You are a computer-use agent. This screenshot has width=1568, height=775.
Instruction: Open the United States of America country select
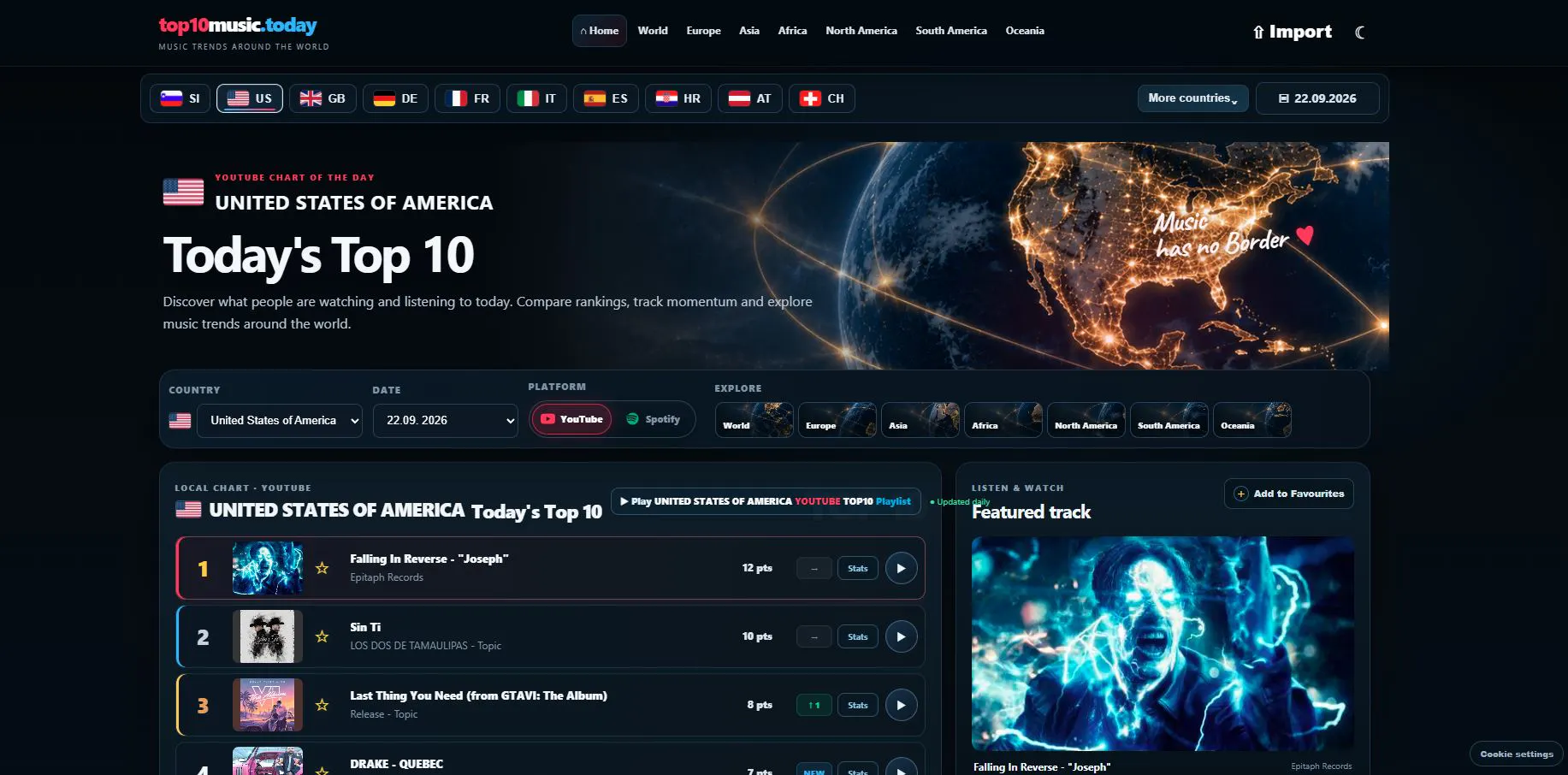point(280,421)
